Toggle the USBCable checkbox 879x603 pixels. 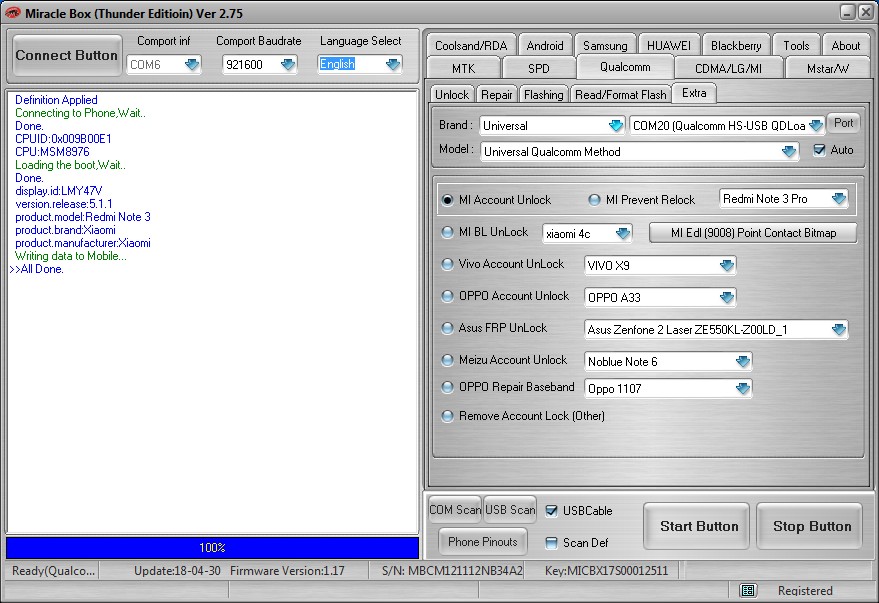pos(551,511)
